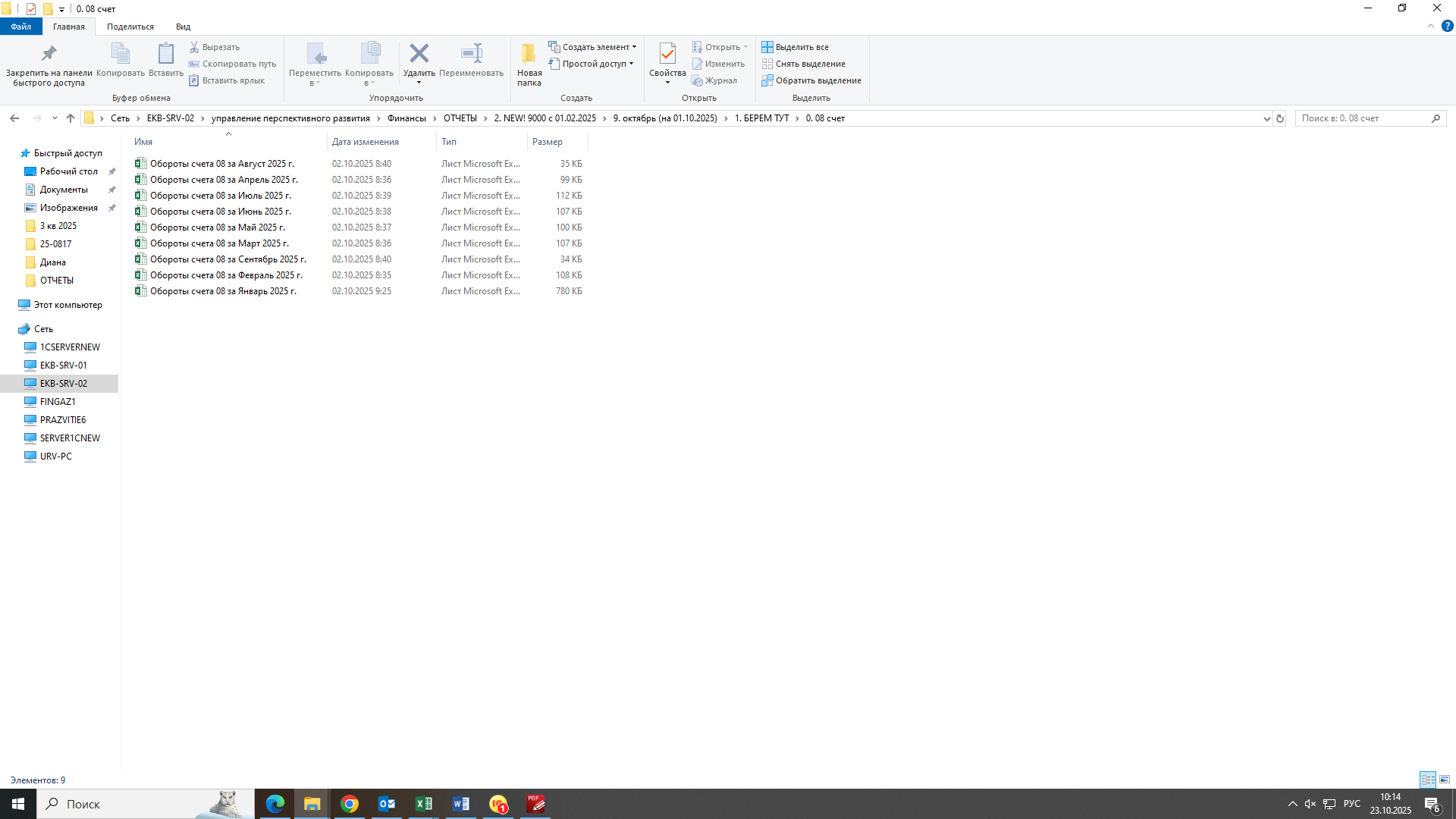Screen dimensions: 1456x819
Task: Expand the Создать элемент dropdown
Action: (634, 47)
